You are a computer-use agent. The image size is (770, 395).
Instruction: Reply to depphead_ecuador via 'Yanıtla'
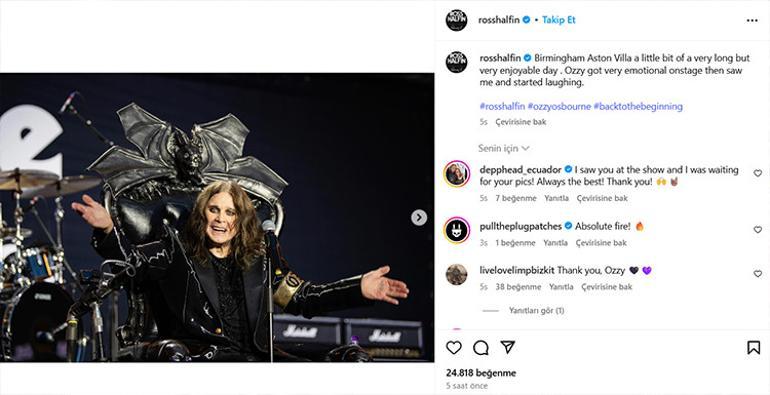(556, 198)
